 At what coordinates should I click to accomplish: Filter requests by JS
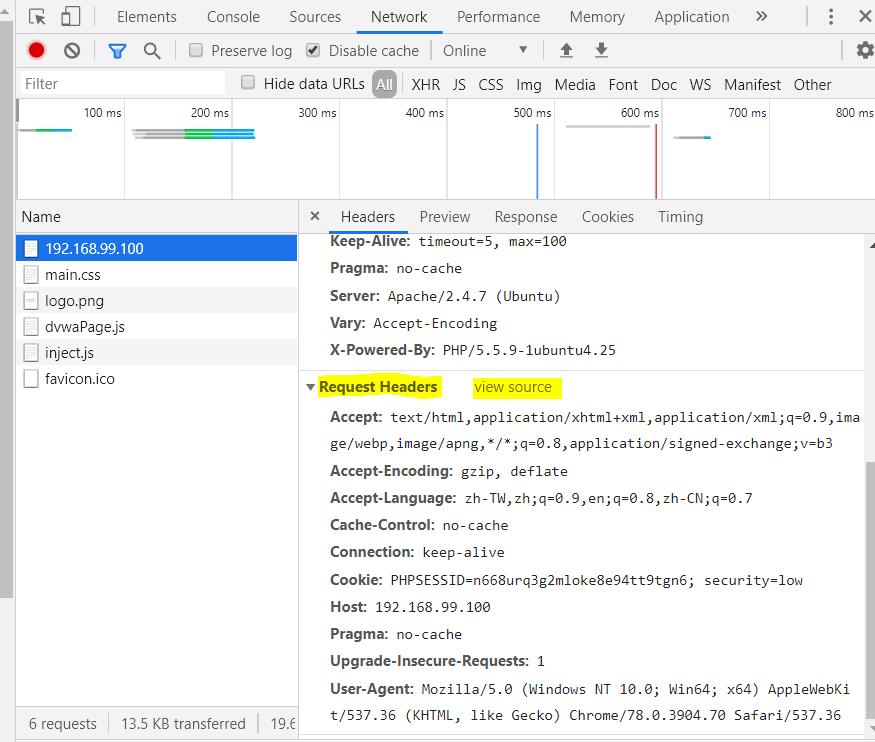[459, 85]
